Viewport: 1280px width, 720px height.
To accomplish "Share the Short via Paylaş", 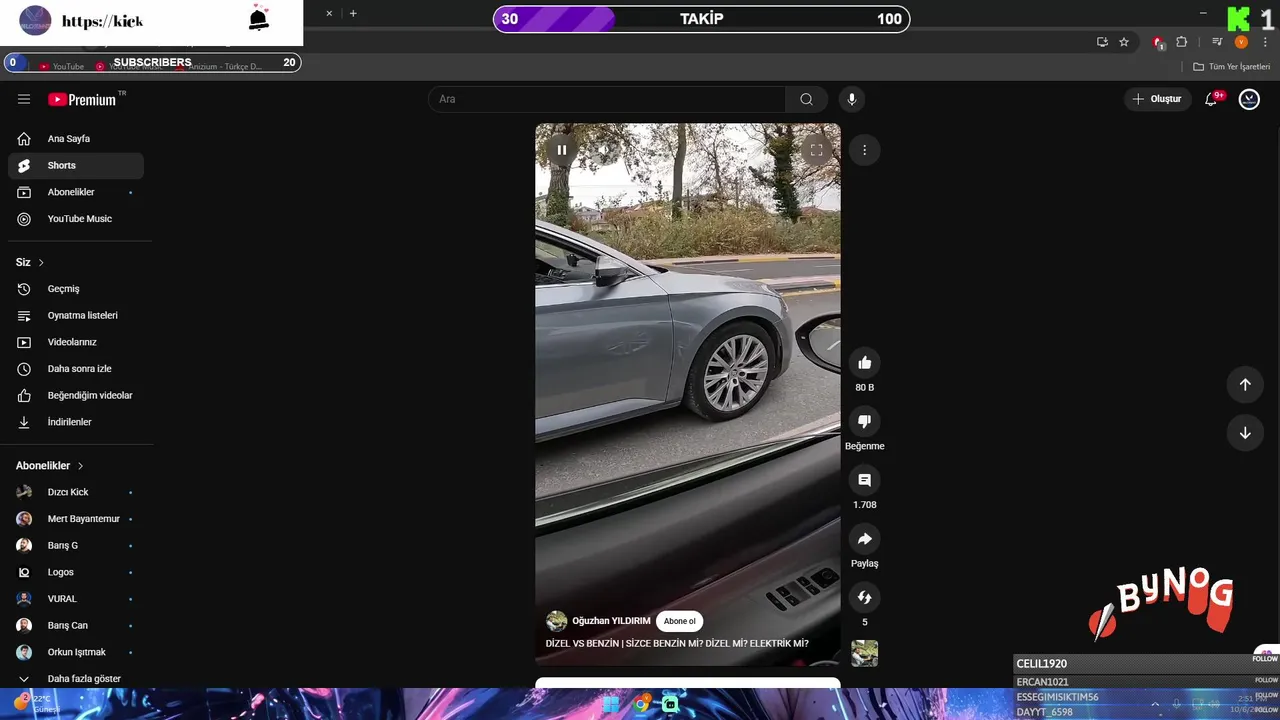I will point(865,539).
